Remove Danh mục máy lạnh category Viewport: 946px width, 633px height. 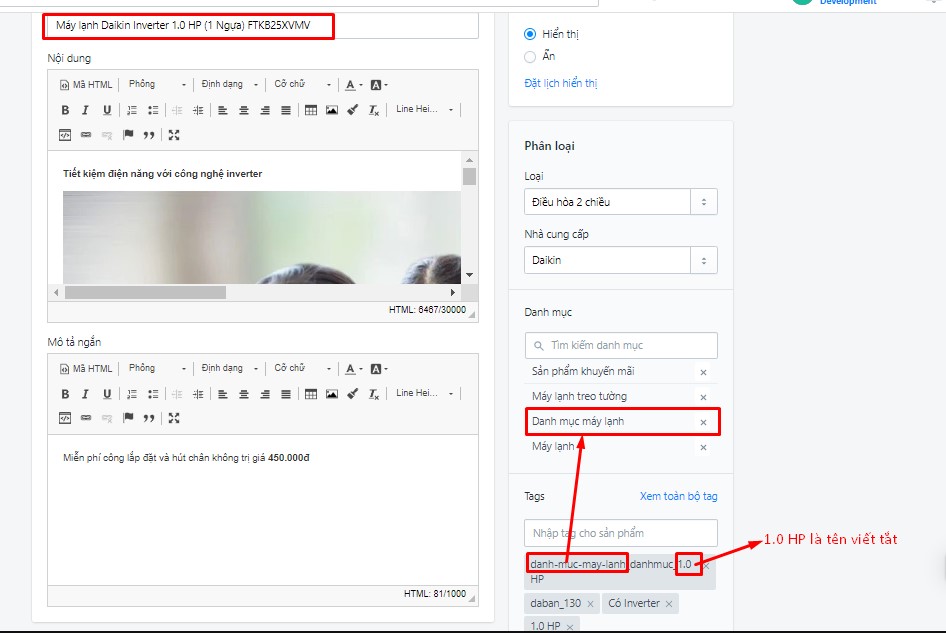(x=703, y=422)
